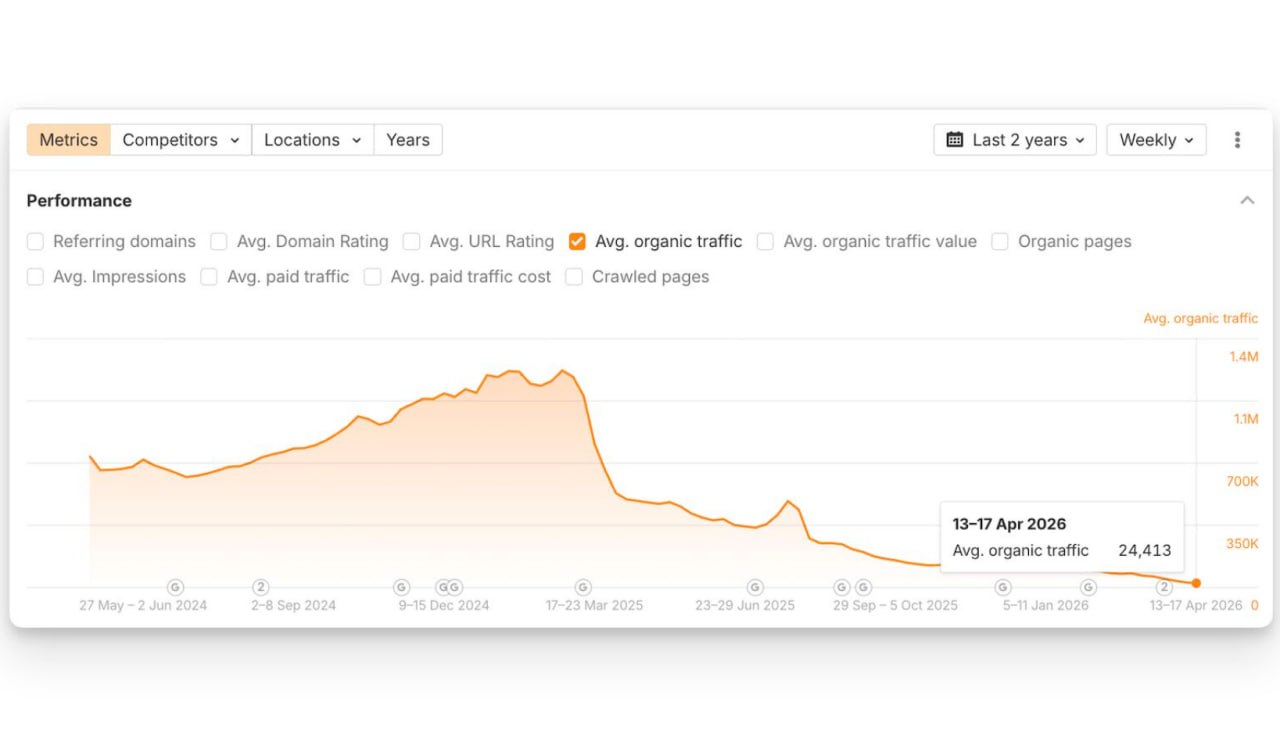The image size is (1280, 734).
Task: Click the '13–17 Apr 2026' axis date label
Action: point(1196,605)
